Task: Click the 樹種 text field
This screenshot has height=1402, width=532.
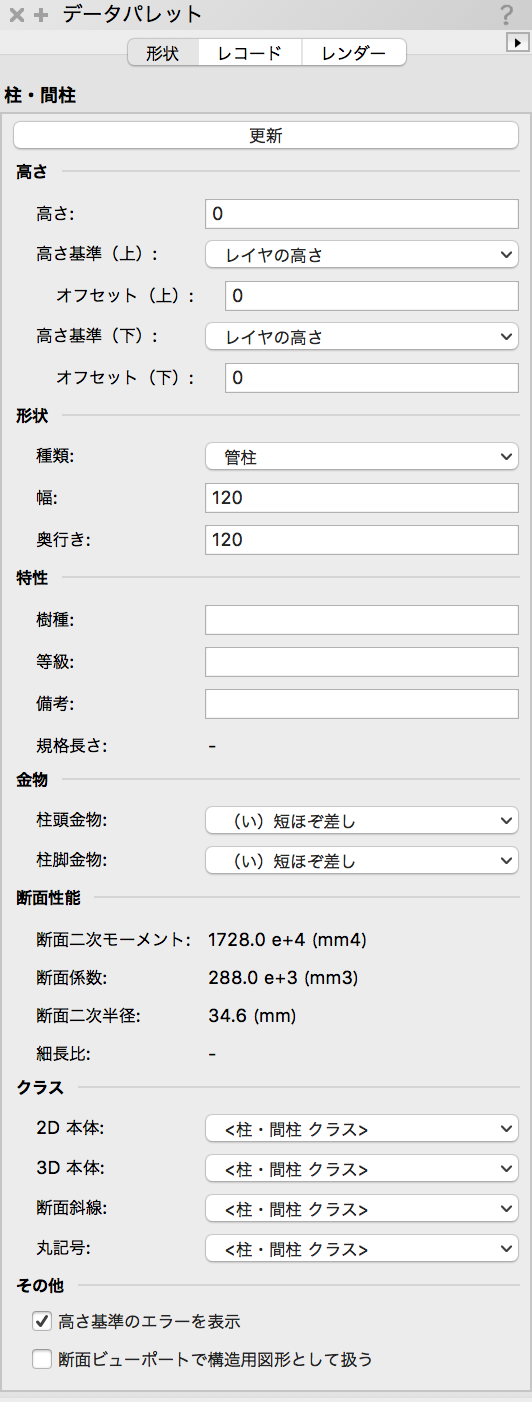Action: coord(362,619)
